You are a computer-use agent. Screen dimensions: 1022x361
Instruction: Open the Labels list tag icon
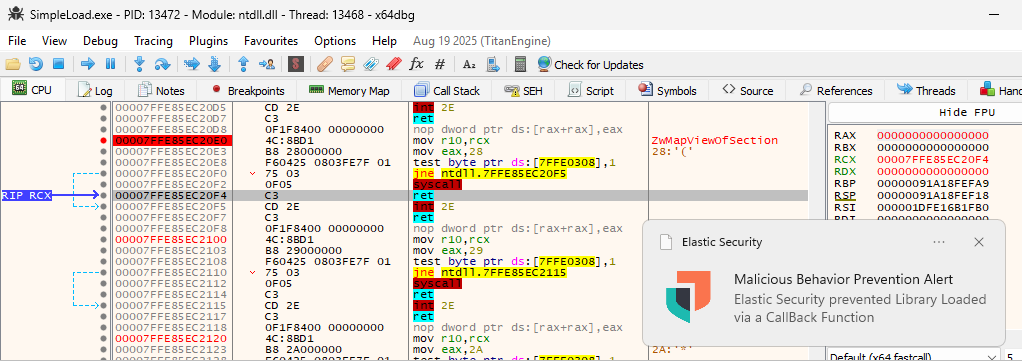[371, 65]
